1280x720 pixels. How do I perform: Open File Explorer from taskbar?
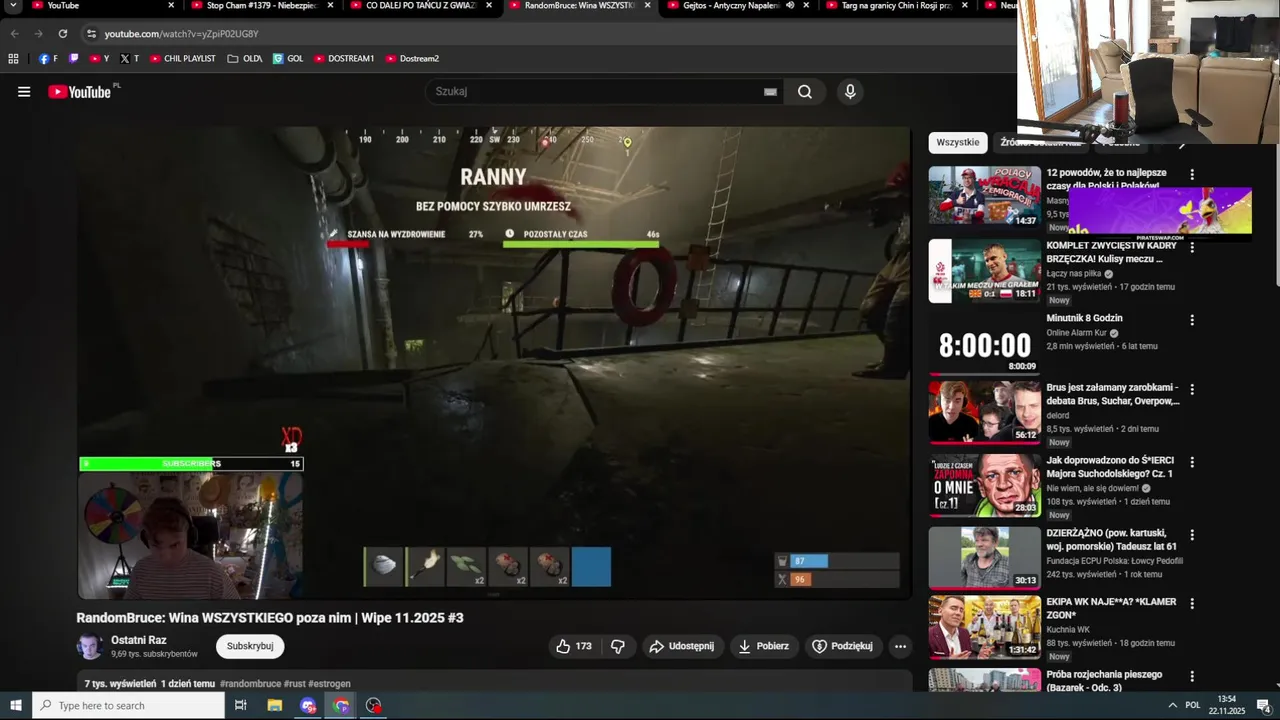274,705
